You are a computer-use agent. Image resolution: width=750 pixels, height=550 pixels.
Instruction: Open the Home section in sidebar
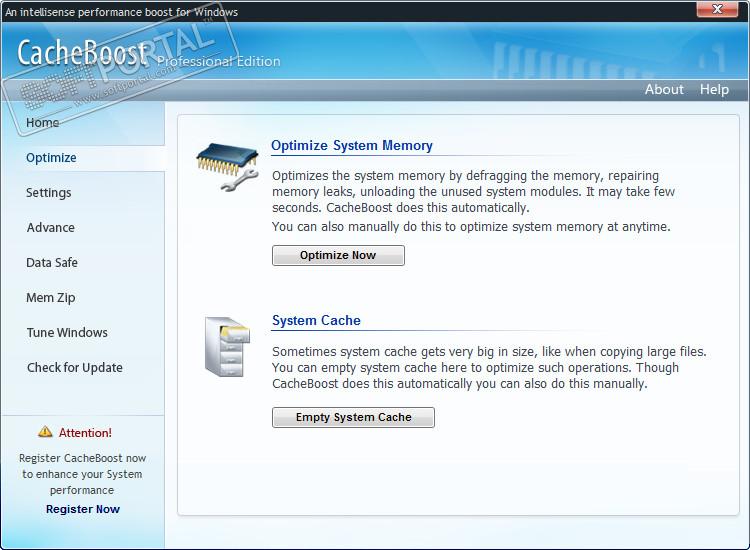click(43, 122)
